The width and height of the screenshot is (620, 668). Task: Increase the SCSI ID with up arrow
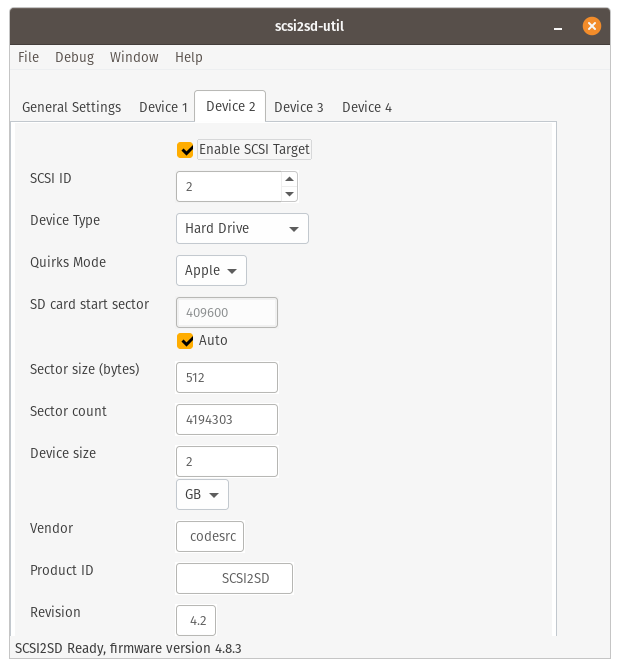[289, 179]
